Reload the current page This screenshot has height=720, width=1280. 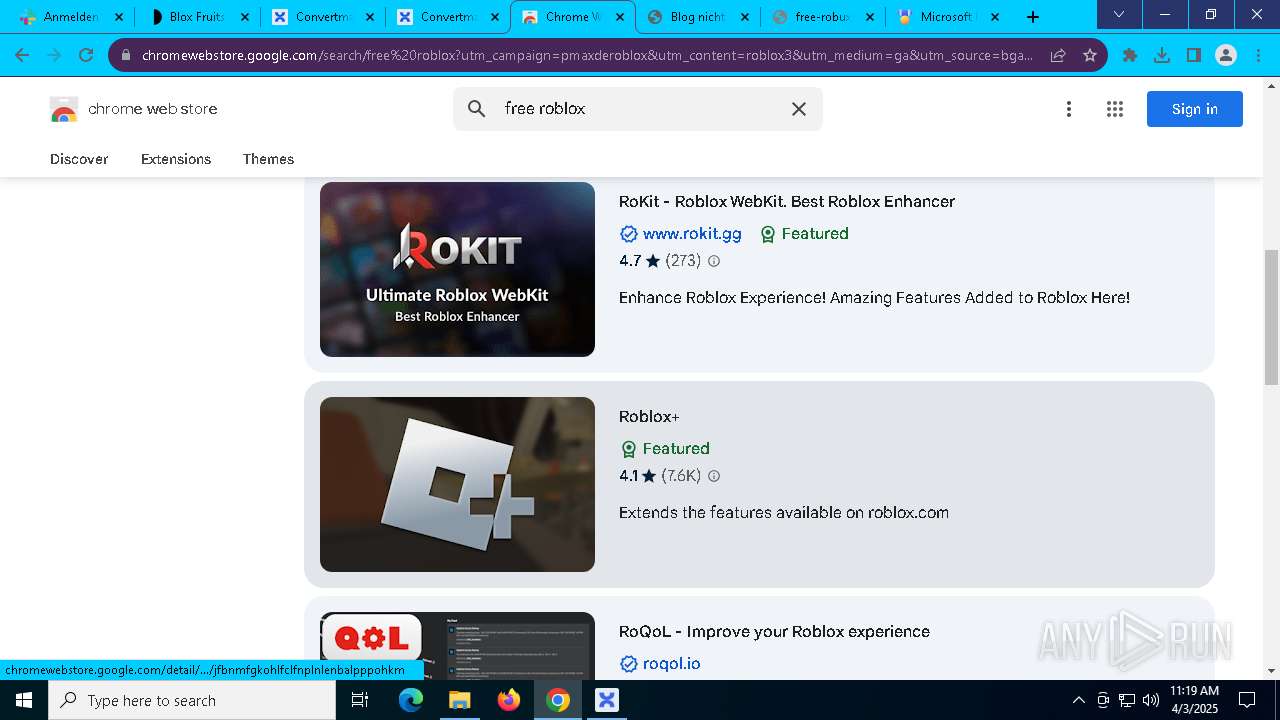point(86,55)
